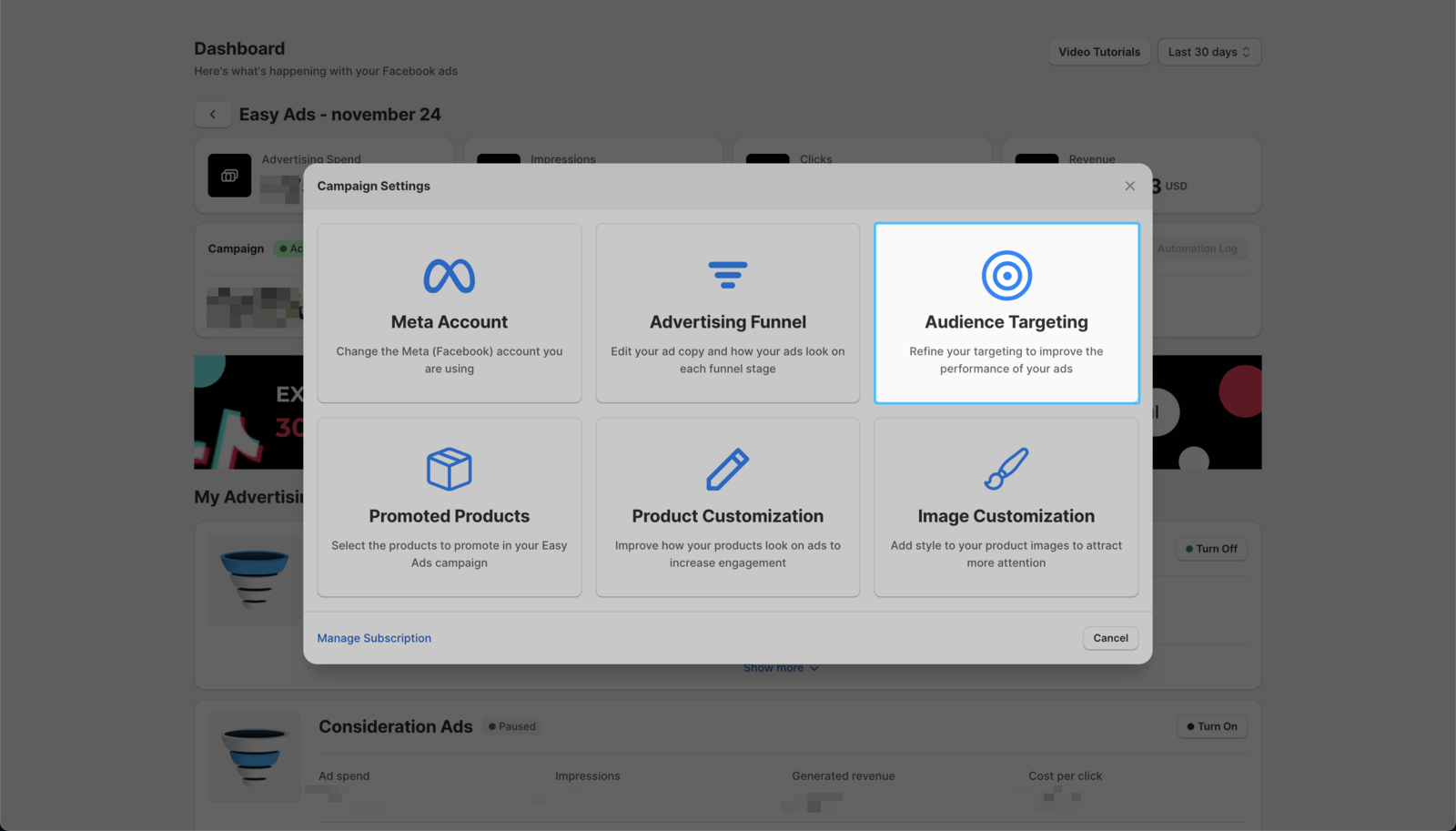Click the Cancel button
This screenshot has height=831, width=1456.
[x=1110, y=638]
